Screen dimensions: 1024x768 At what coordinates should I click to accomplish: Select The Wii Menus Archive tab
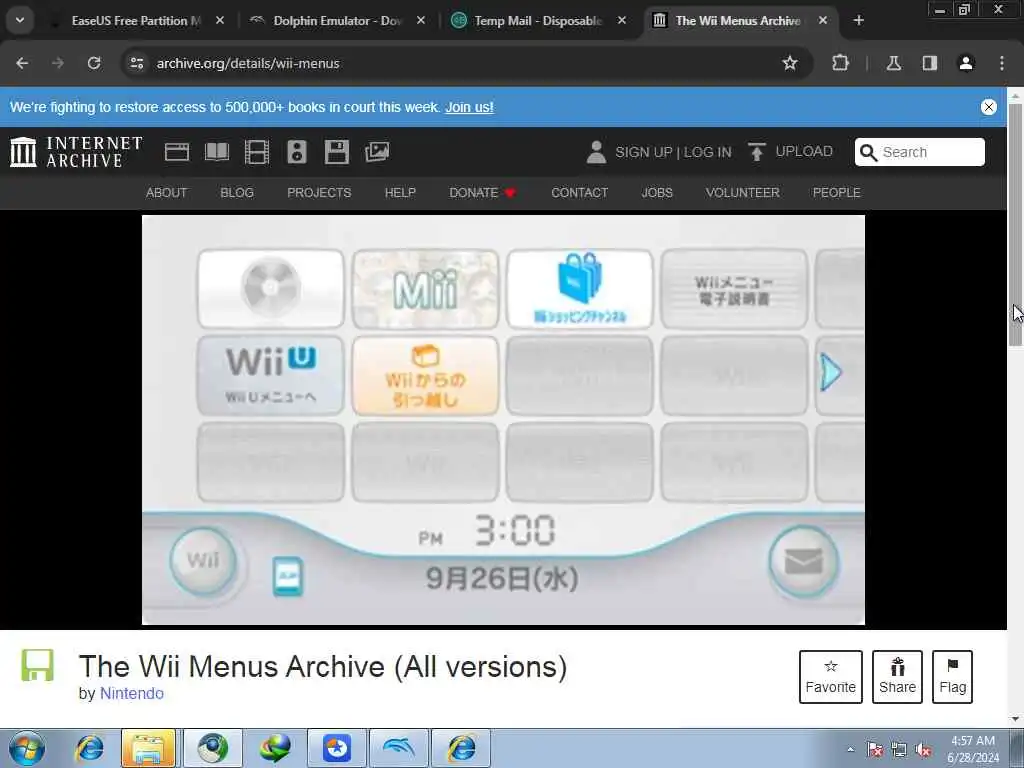pos(739,21)
